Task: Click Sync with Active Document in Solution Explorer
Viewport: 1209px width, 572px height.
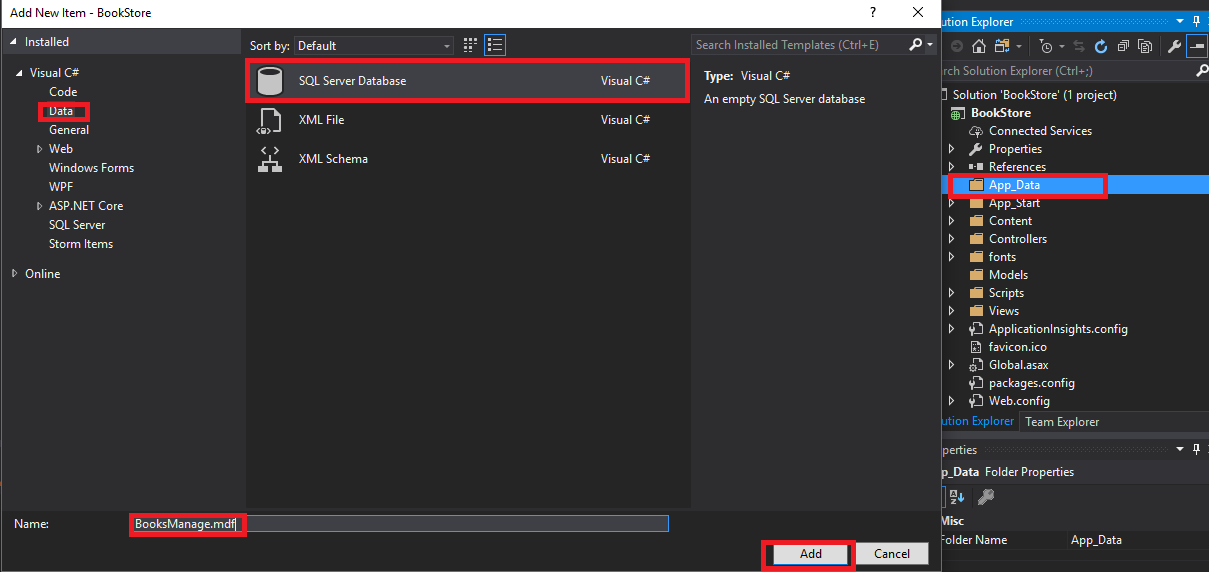Action: tap(1079, 46)
